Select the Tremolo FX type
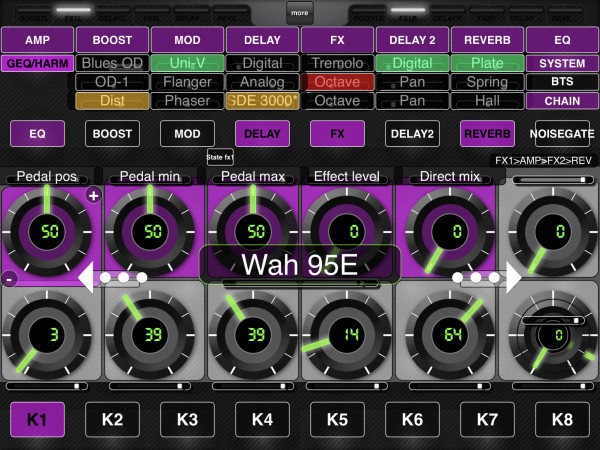Image resolution: width=600 pixels, height=450 pixels. tap(338, 63)
